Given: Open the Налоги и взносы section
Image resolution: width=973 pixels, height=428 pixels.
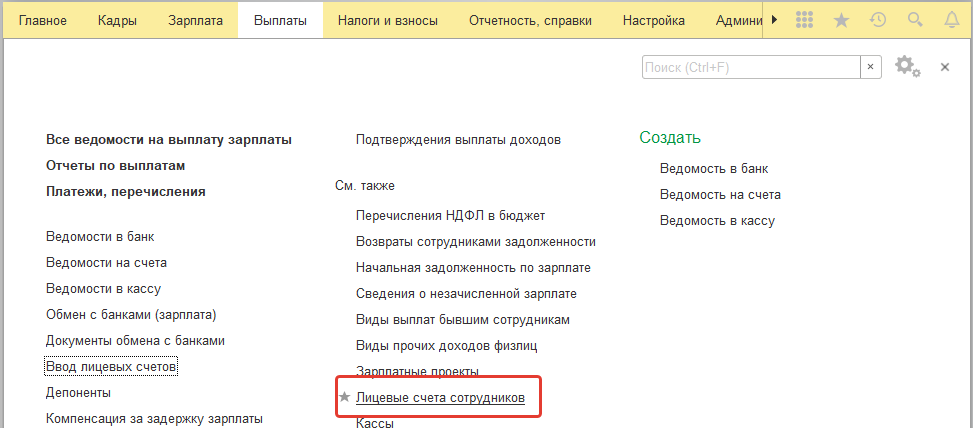Looking at the screenshot, I should click(388, 20).
